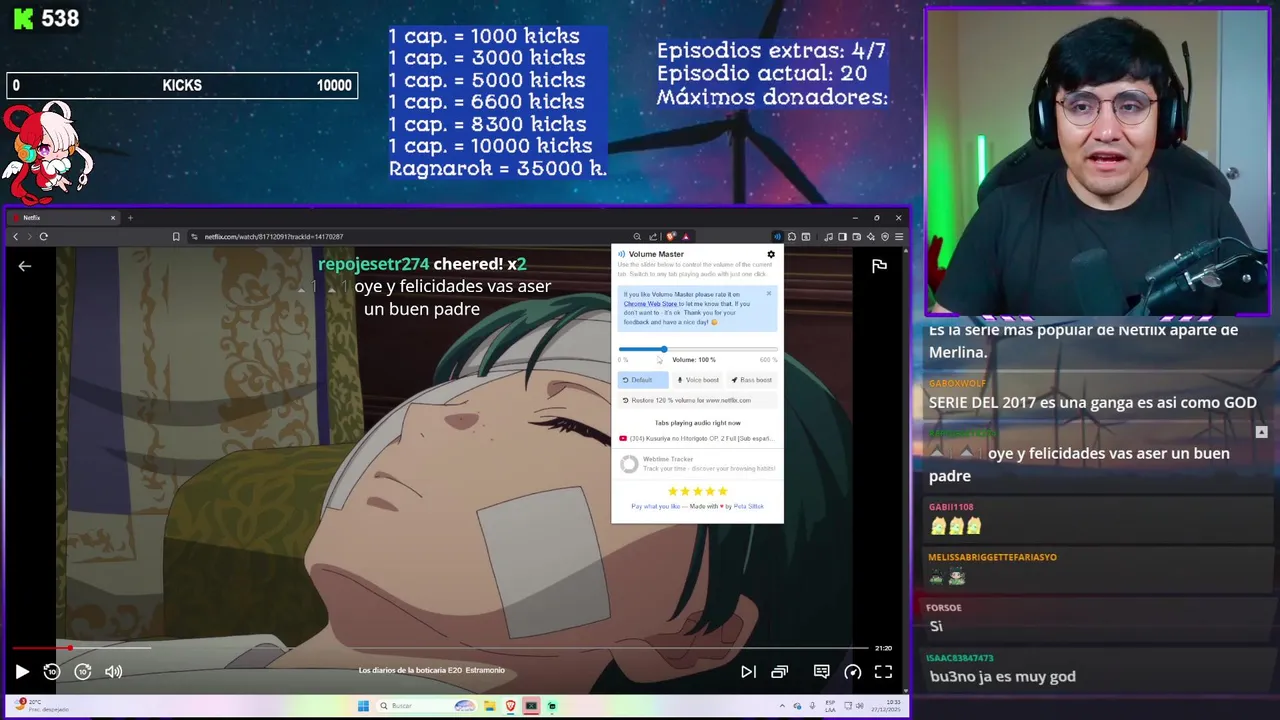1280x720 pixels.
Task: Open Brave Rewards triangle icon
Action: 685,237
